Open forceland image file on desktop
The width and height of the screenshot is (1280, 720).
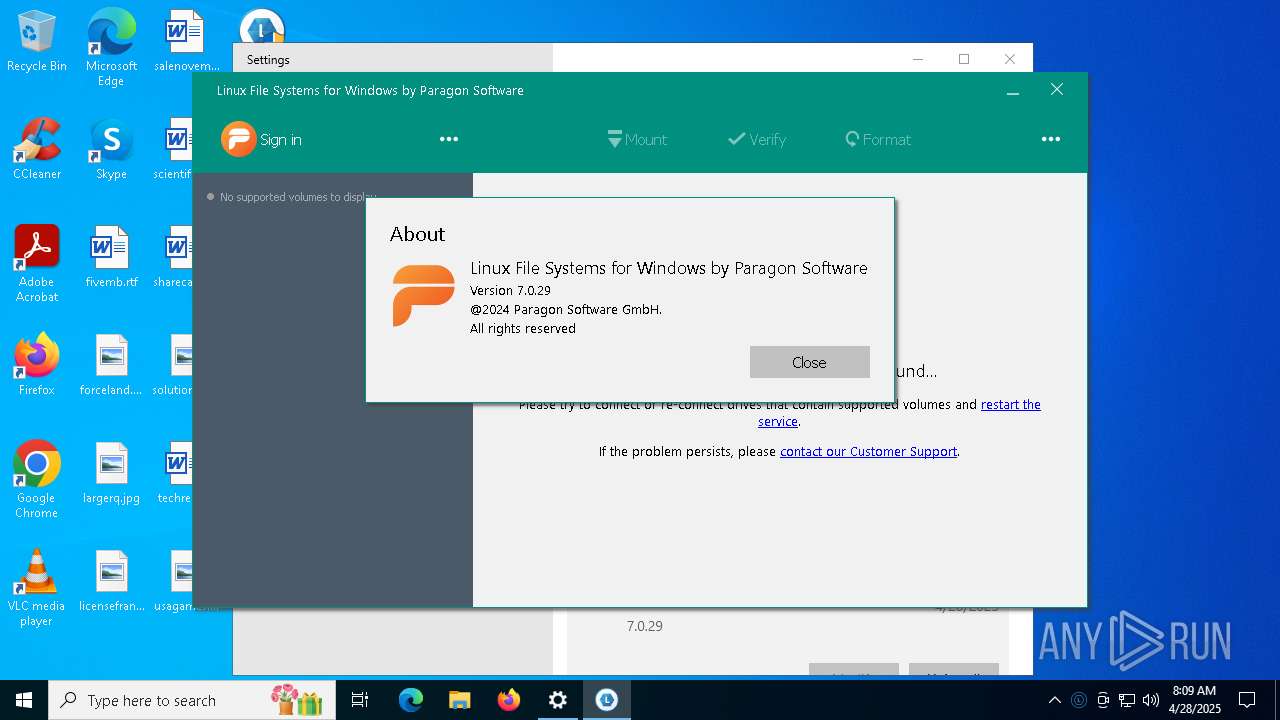pyautogui.click(x=111, y=365)
